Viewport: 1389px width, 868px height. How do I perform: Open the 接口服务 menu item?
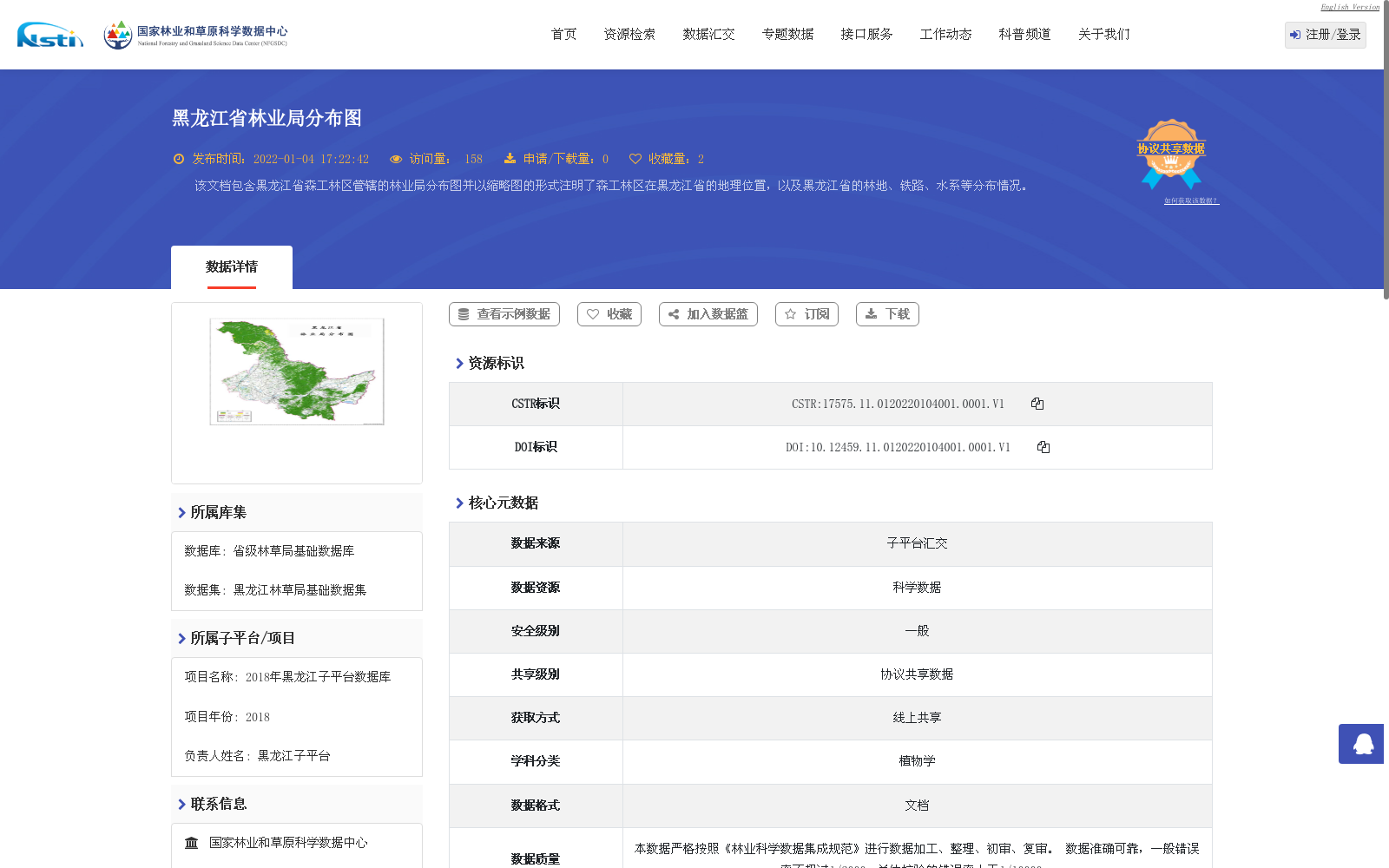[x=866, y=35]
